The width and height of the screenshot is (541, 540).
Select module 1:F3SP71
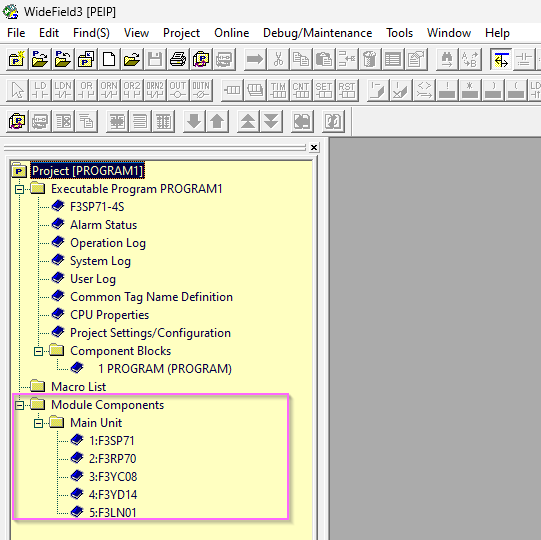111,441
